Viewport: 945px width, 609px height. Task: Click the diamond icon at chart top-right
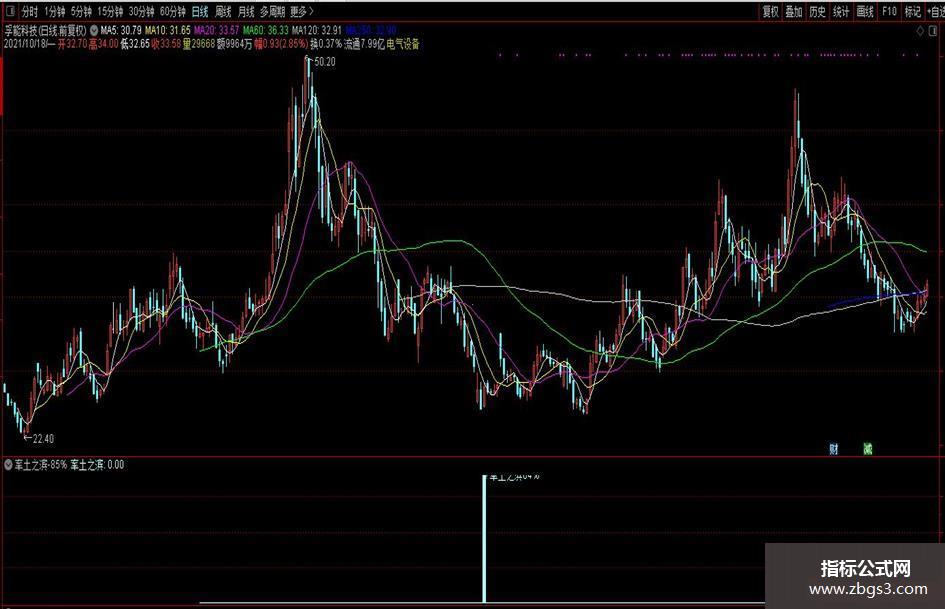[x=920, y=31]
